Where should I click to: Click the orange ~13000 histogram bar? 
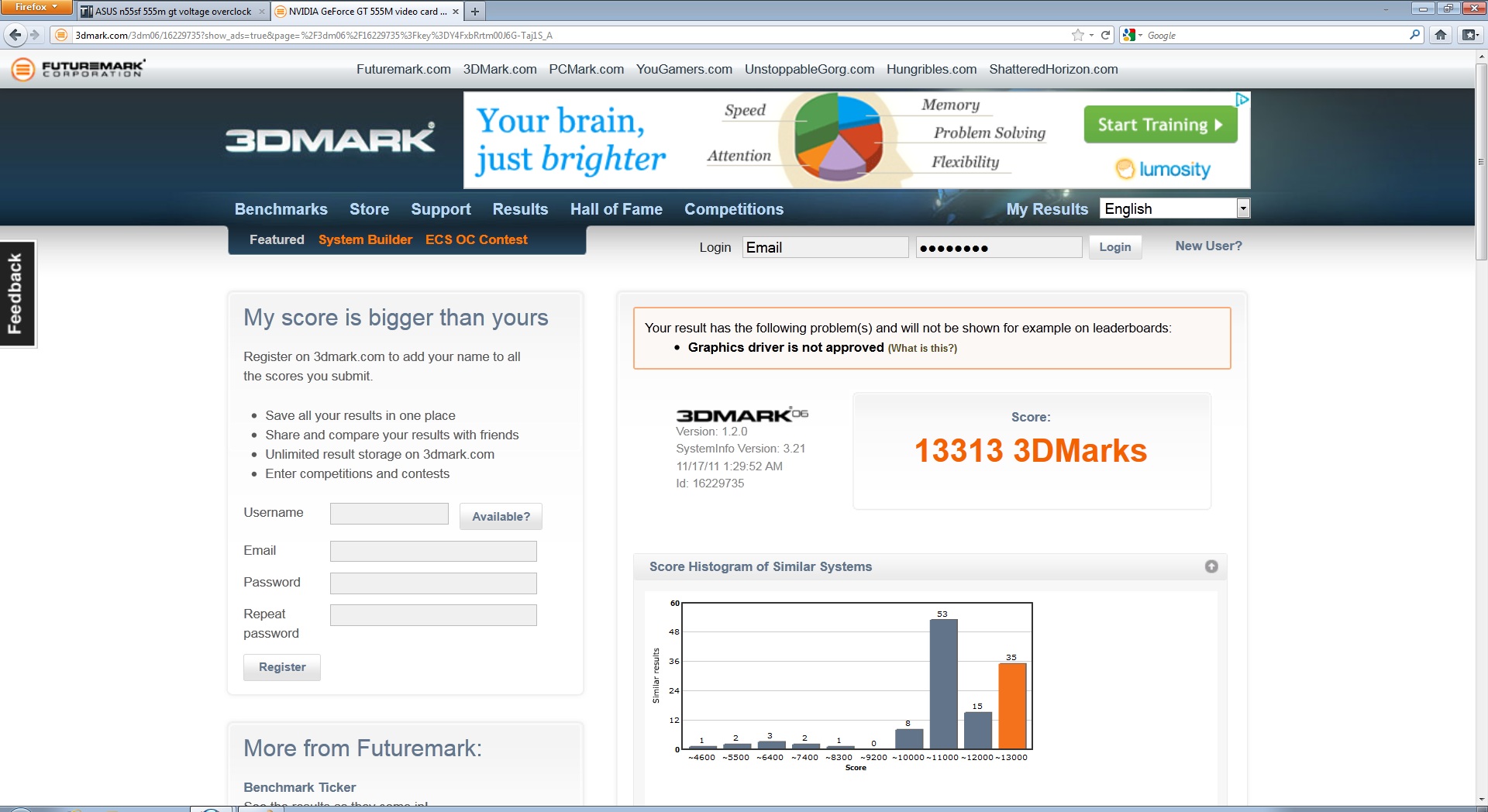1012,706
